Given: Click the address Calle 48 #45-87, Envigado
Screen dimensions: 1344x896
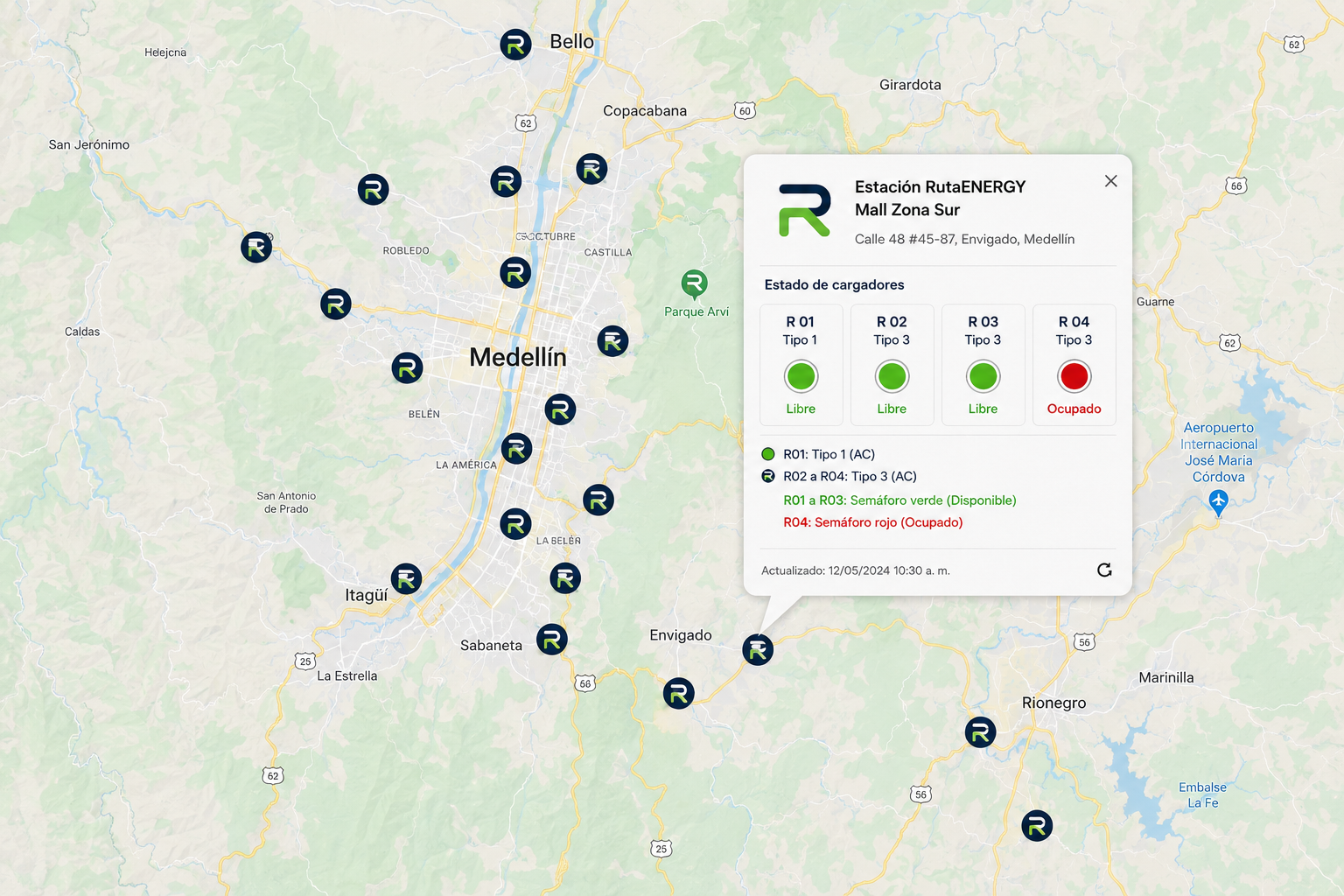Looking at the screenshot, I should pyautogui.click(x=964, y=239).
